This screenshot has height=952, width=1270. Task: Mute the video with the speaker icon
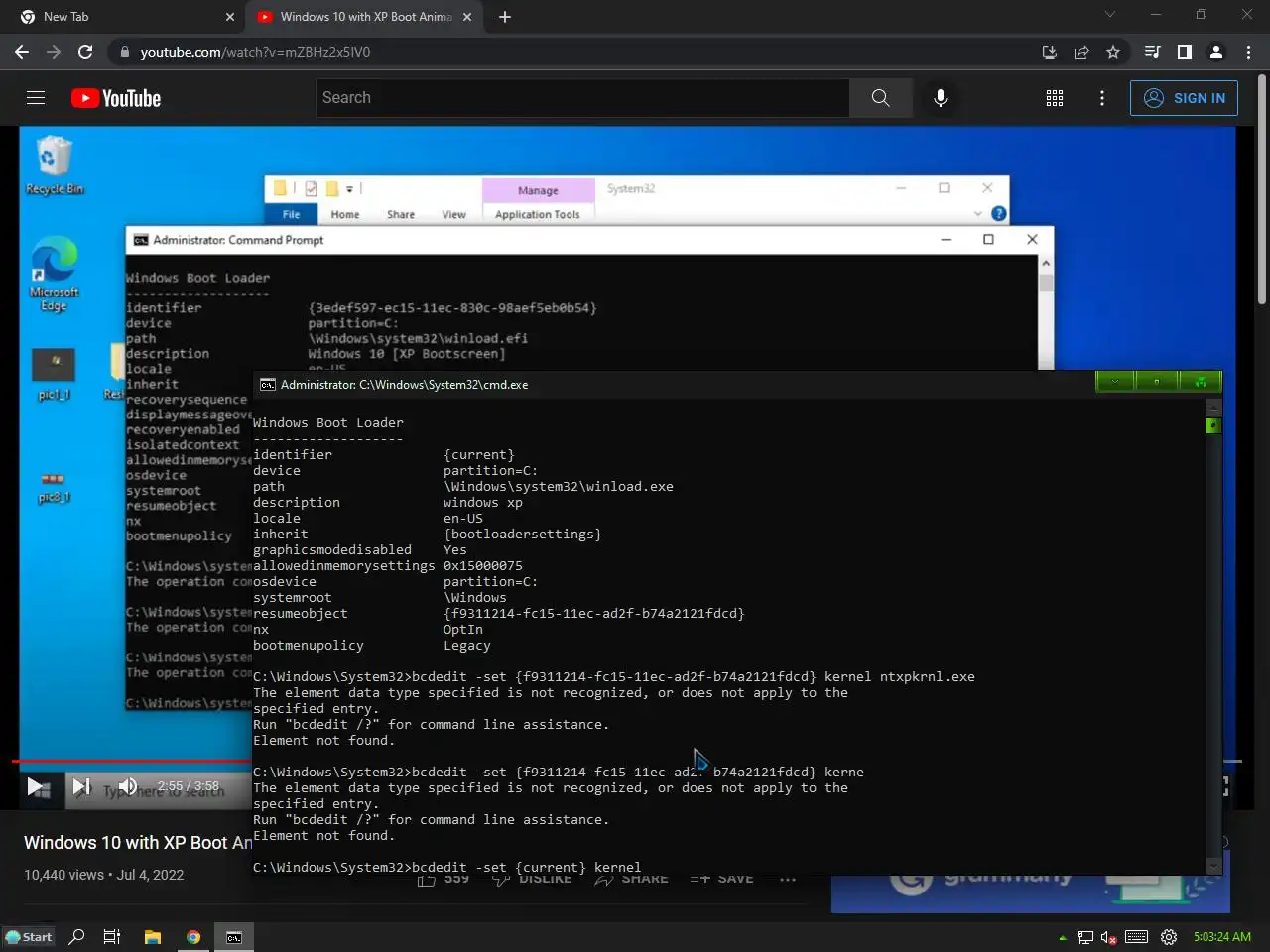click(128, 786)
